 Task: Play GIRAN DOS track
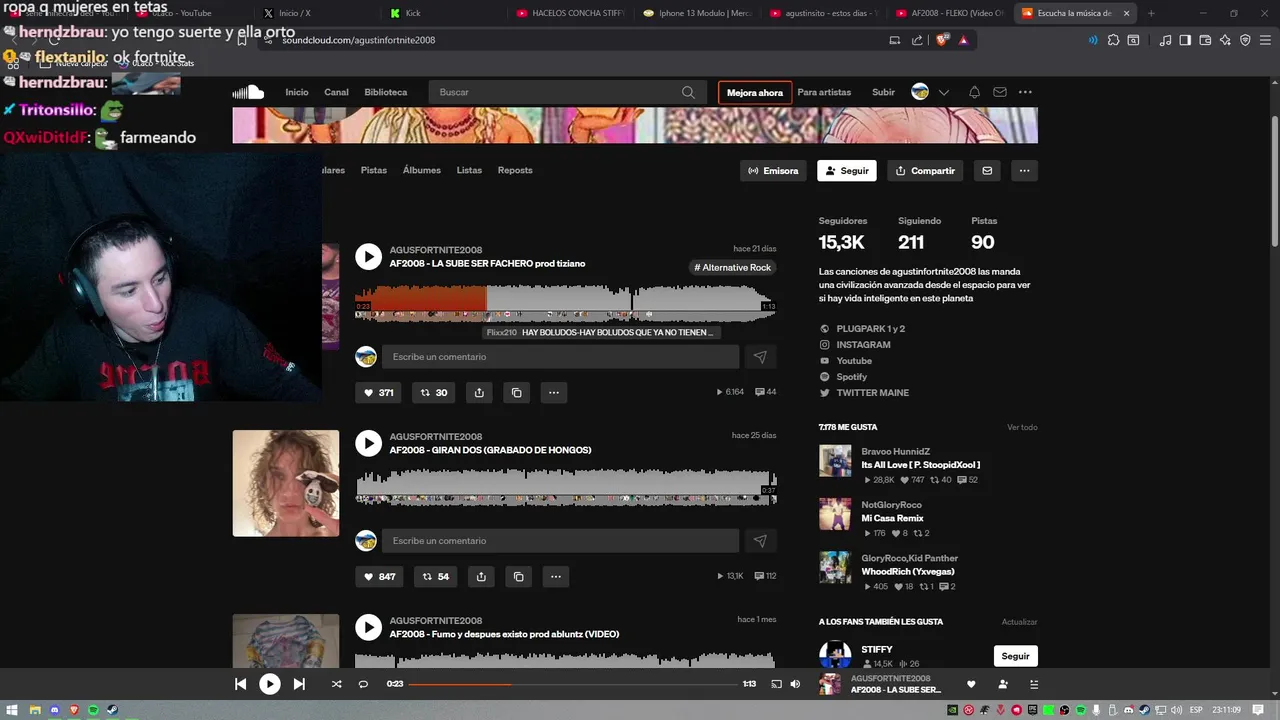(x=368, y=443)
